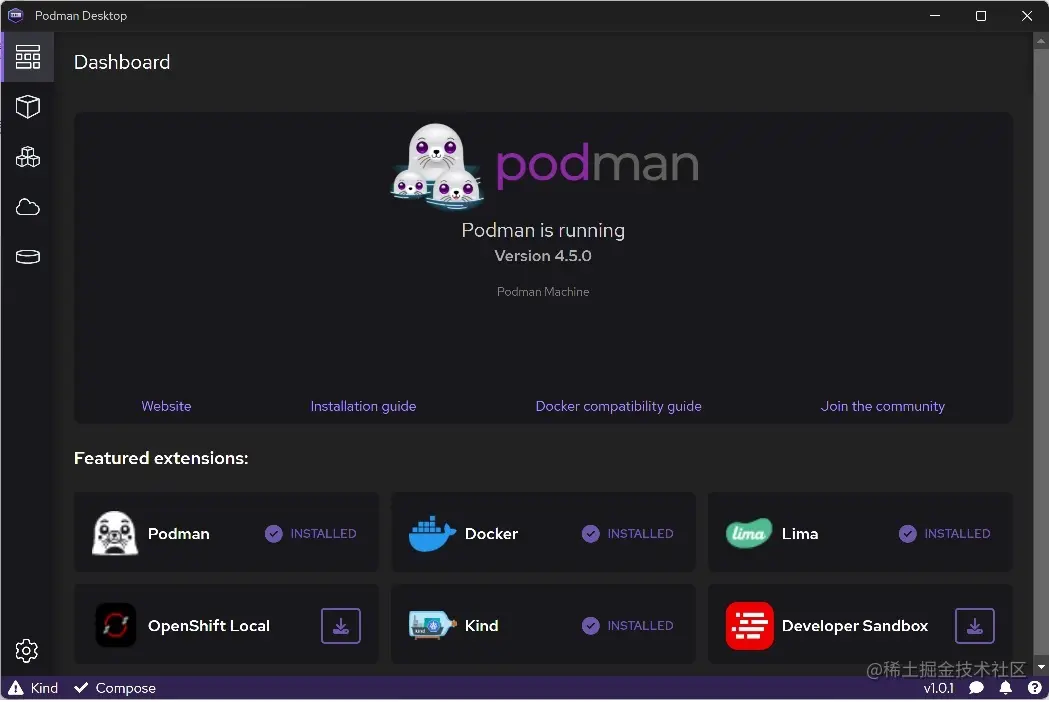Install the OpenShift Local extension
1049x702 pixels.
341,626
